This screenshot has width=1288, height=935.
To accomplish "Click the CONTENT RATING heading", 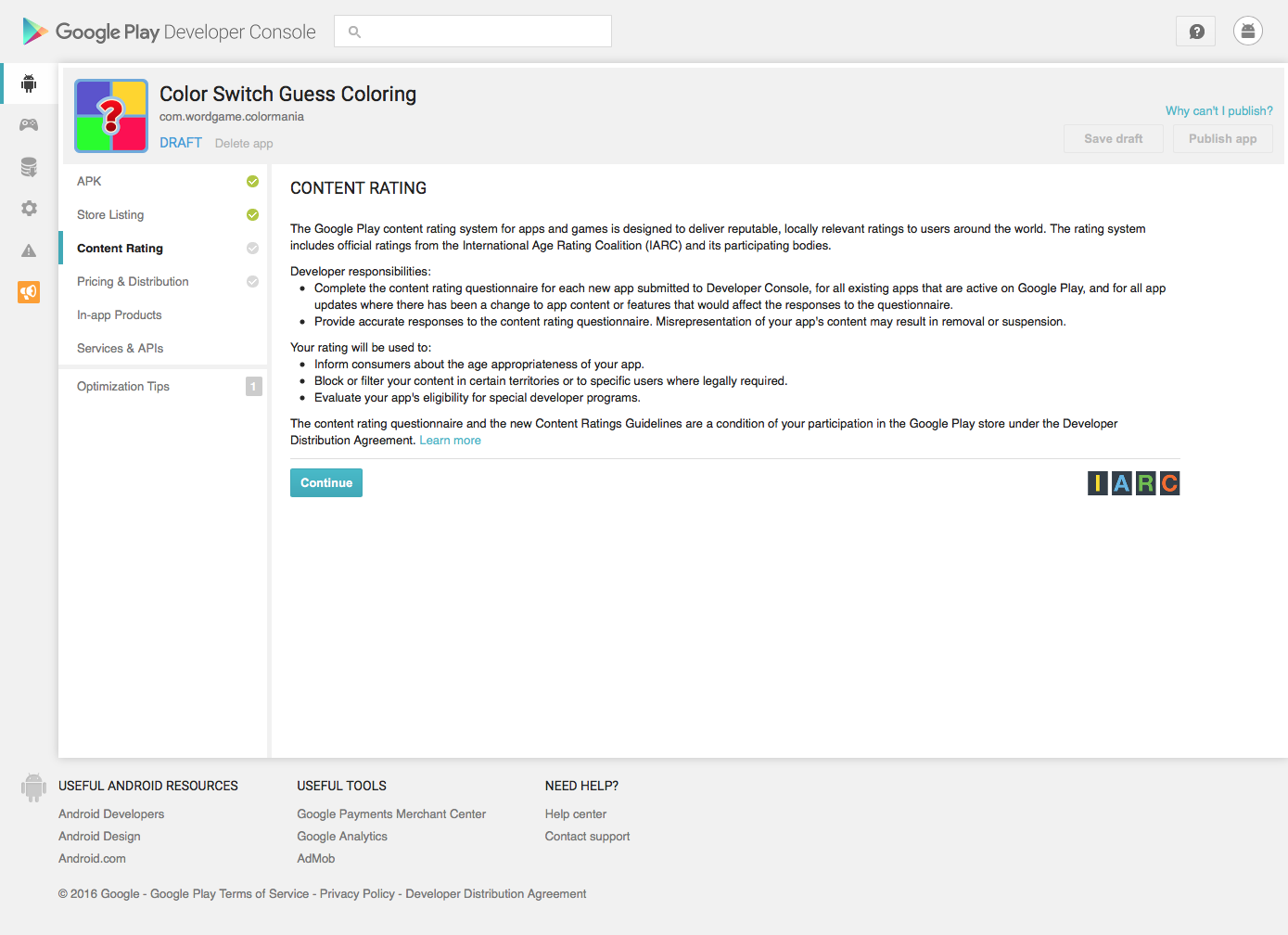I will coord(359,188).
